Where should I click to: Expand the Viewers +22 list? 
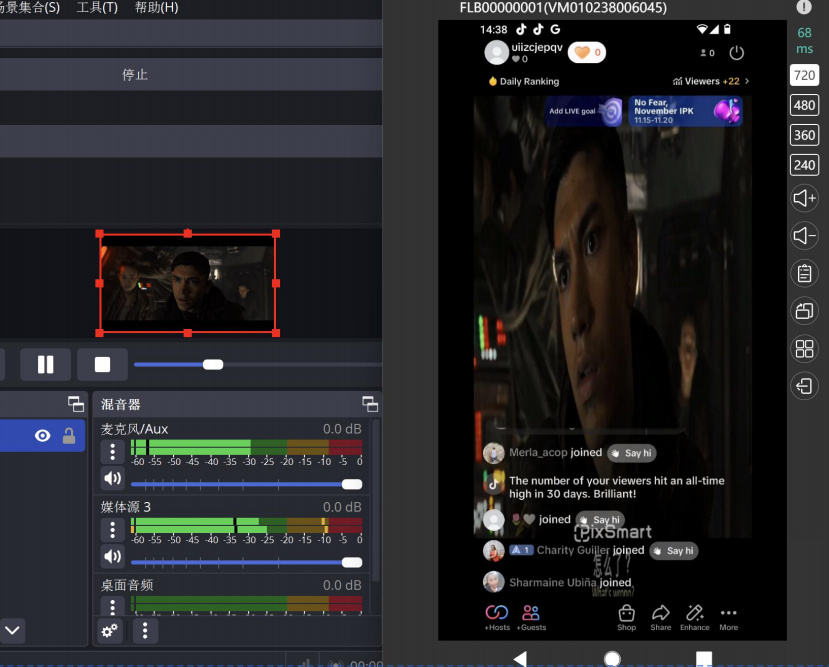coord(711,81)
